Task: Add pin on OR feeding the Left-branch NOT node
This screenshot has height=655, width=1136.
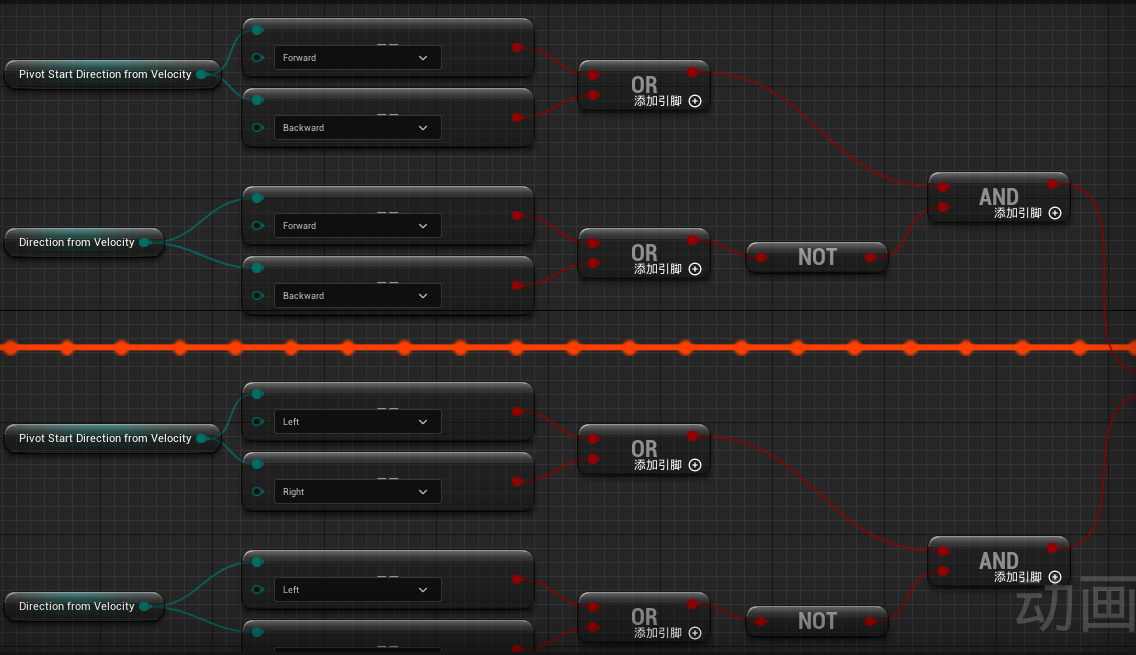Action: click(x=695, y=633)
